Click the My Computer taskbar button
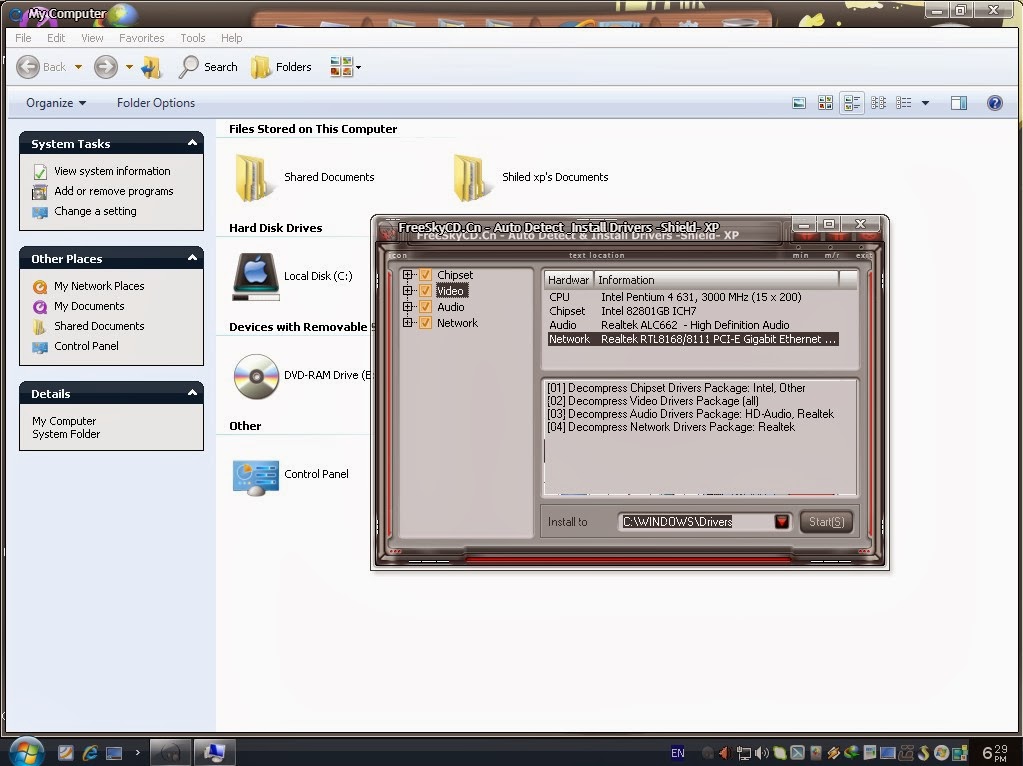 coord(213,752)
